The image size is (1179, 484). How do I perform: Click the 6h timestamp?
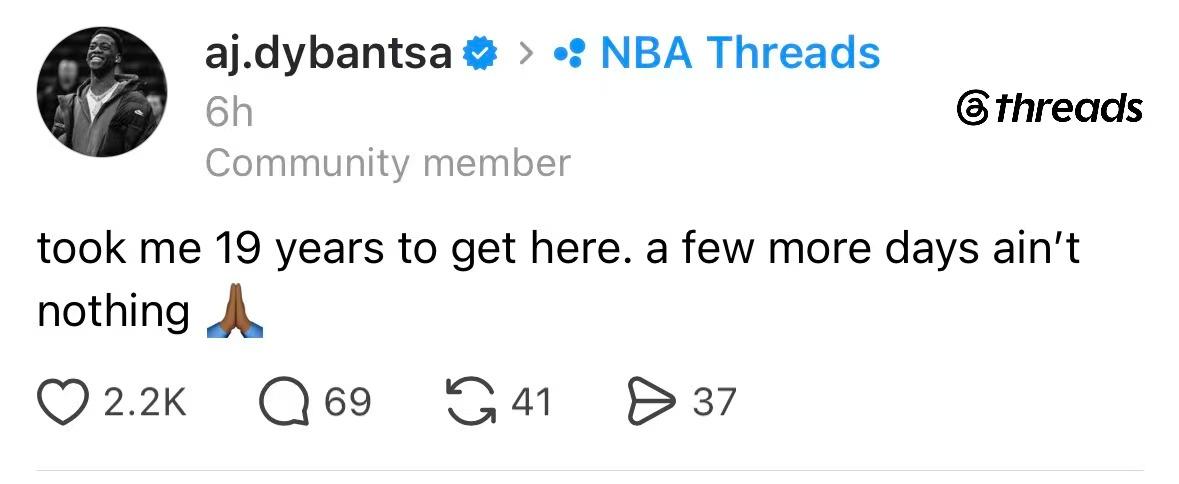[229, 115]
